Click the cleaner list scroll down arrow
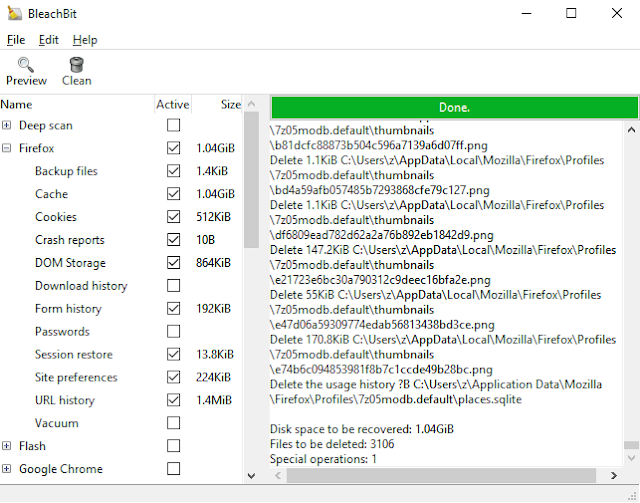 click(251, 476)
